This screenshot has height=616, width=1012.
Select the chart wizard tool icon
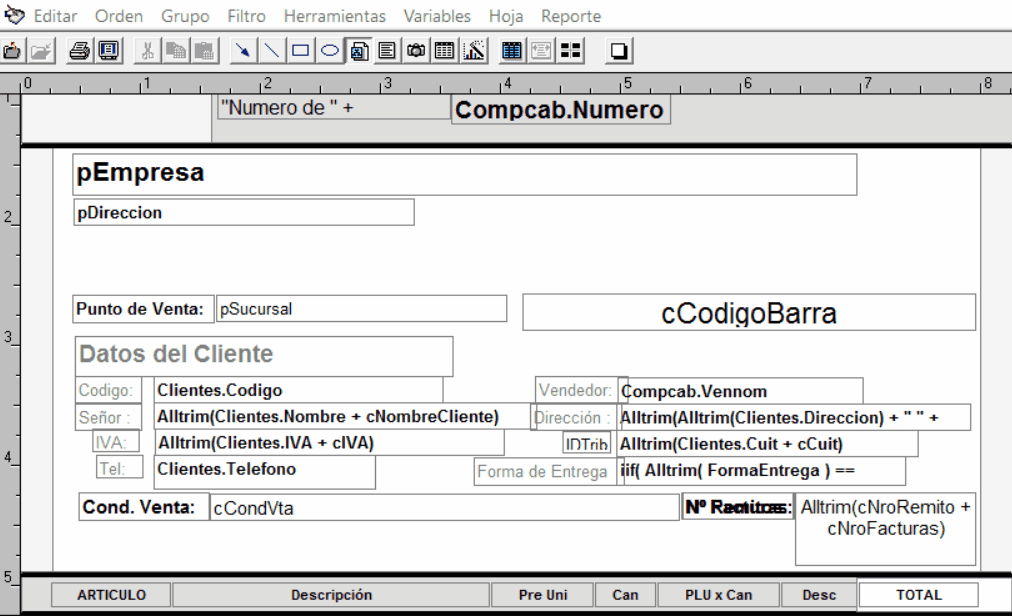(474, 50)
